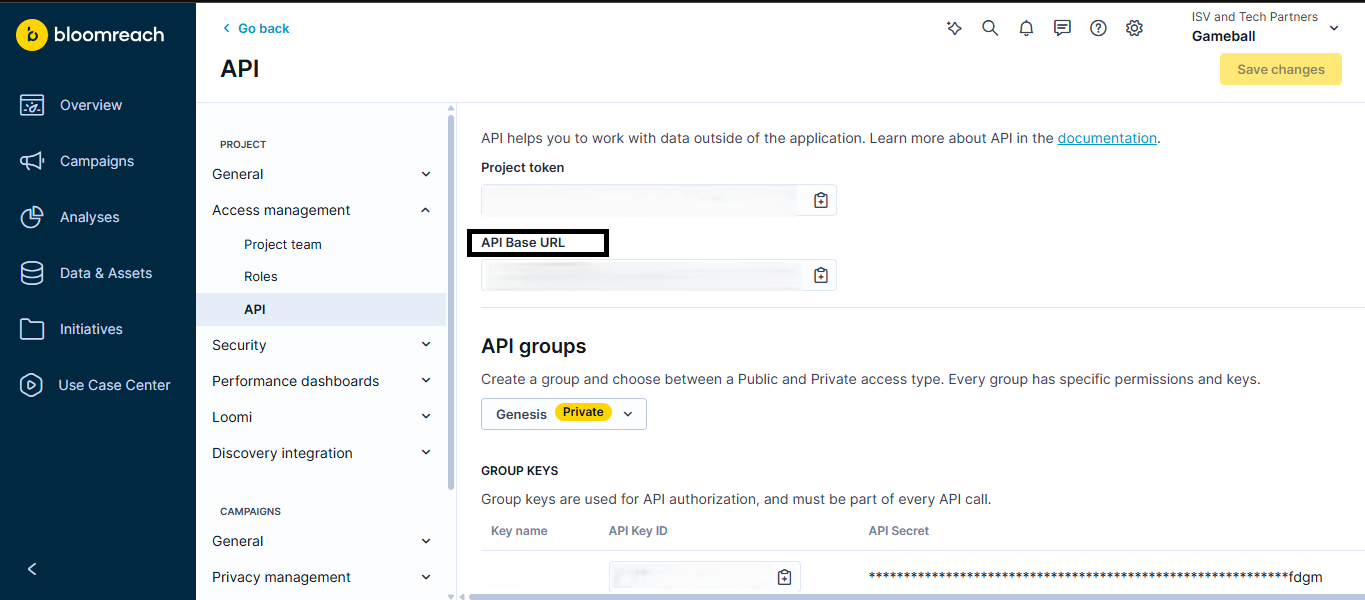The width and height of the screenshot is (1365, 600).
Task: Click the Bloomreach logo
Action: (90, 36)
